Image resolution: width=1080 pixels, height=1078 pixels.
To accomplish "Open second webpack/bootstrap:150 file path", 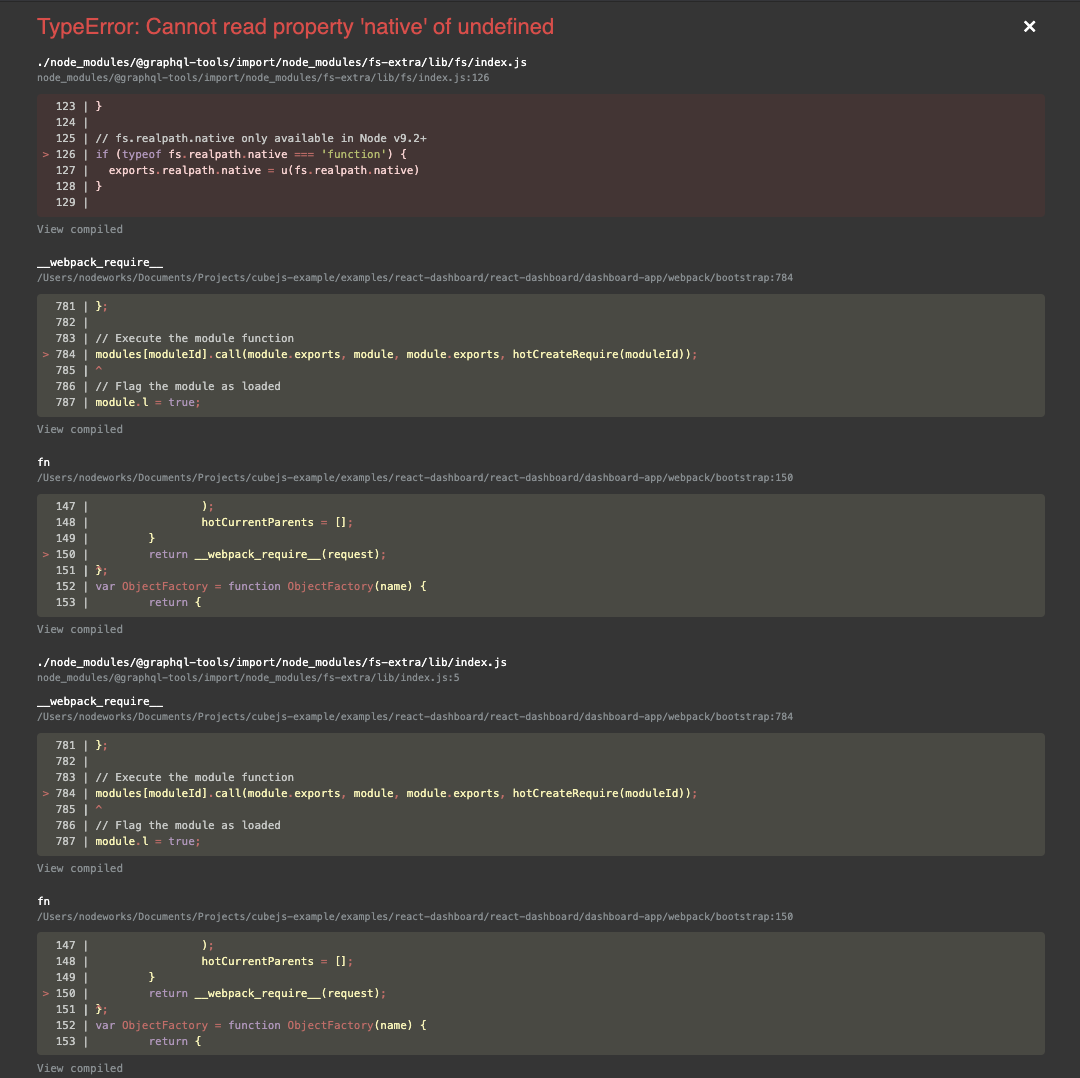I will 415,916.
